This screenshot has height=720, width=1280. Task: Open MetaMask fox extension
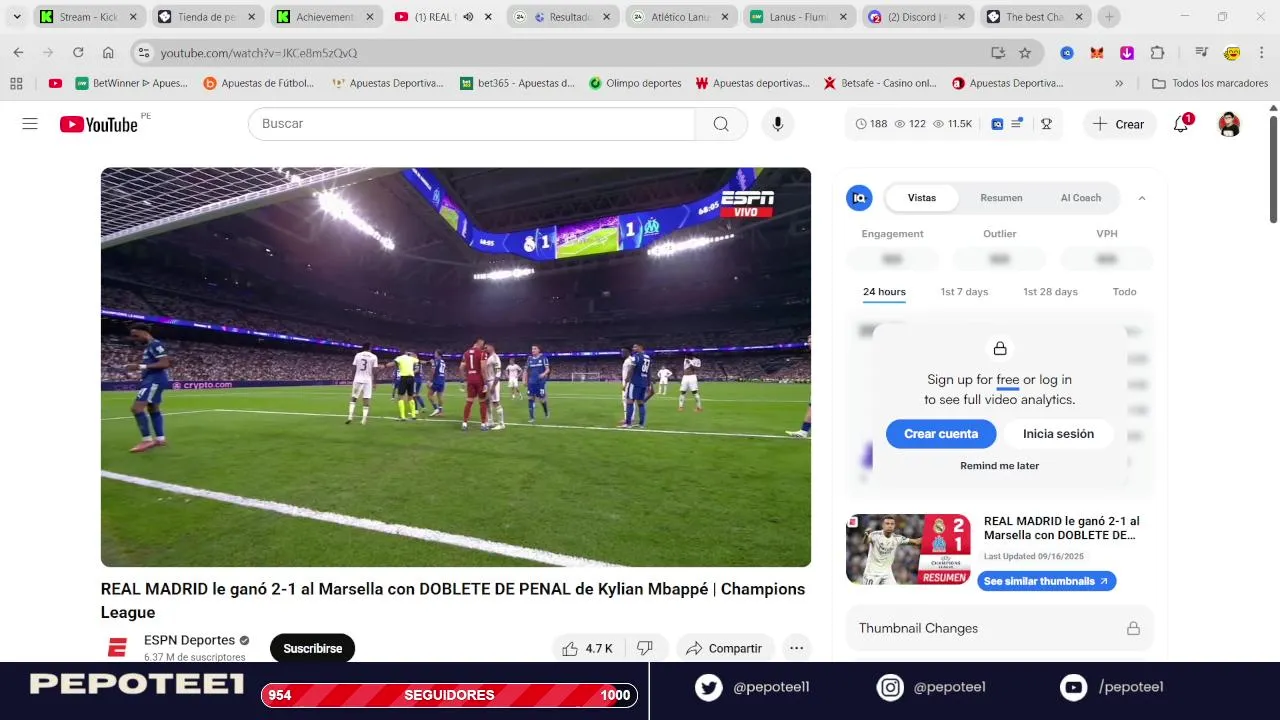click(1097, 53)
